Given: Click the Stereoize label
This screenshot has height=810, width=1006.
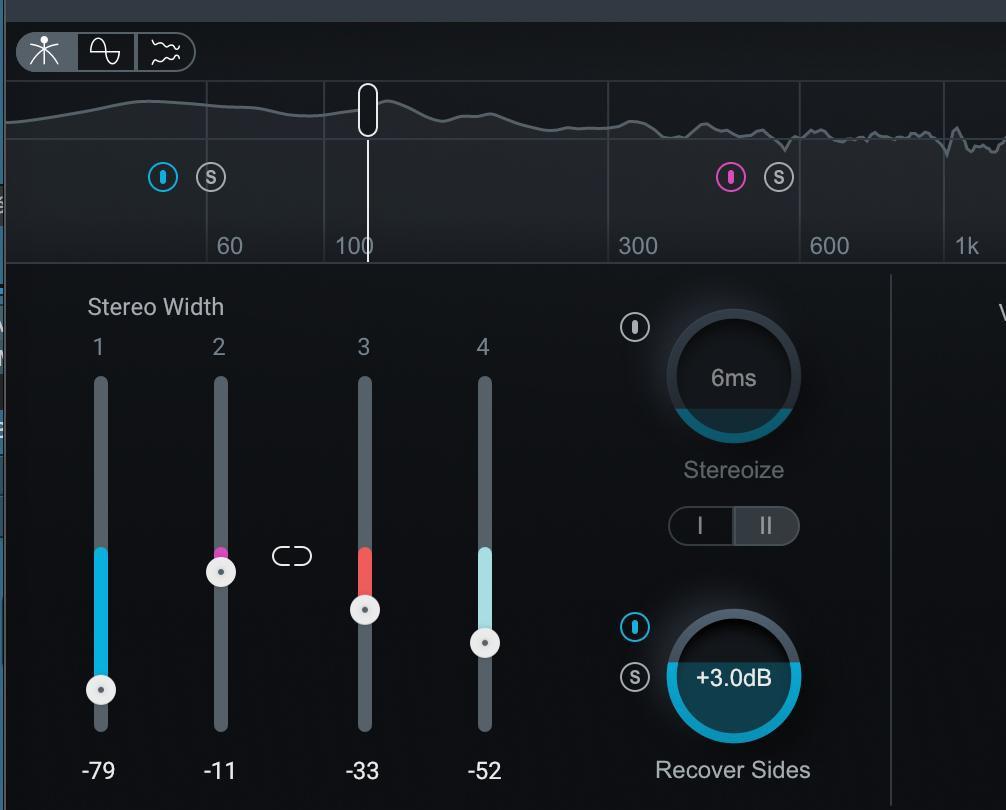Looking at the screenshot, I should coord(733,469).
